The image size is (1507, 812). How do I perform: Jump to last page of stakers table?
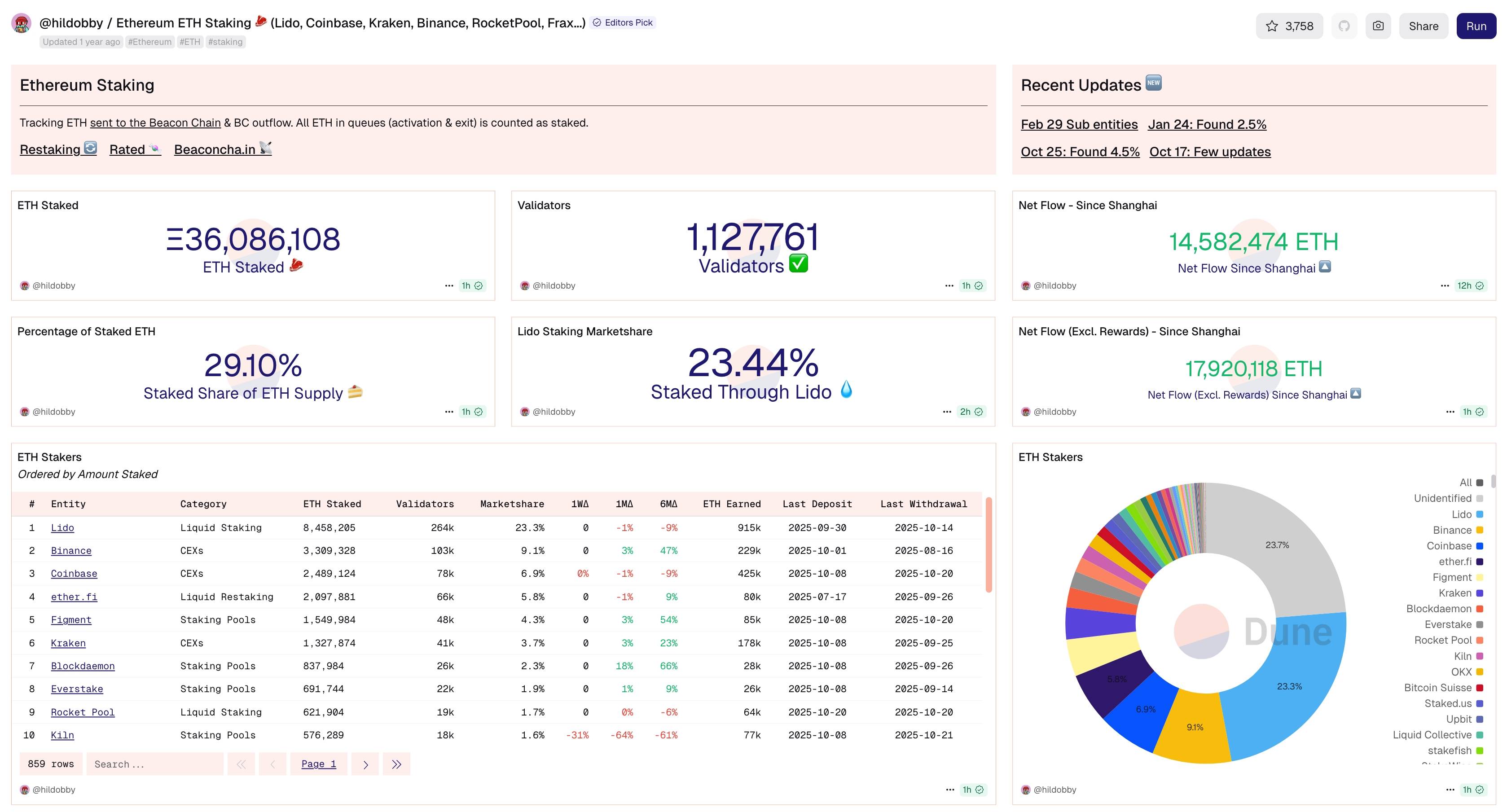(396, 764)
